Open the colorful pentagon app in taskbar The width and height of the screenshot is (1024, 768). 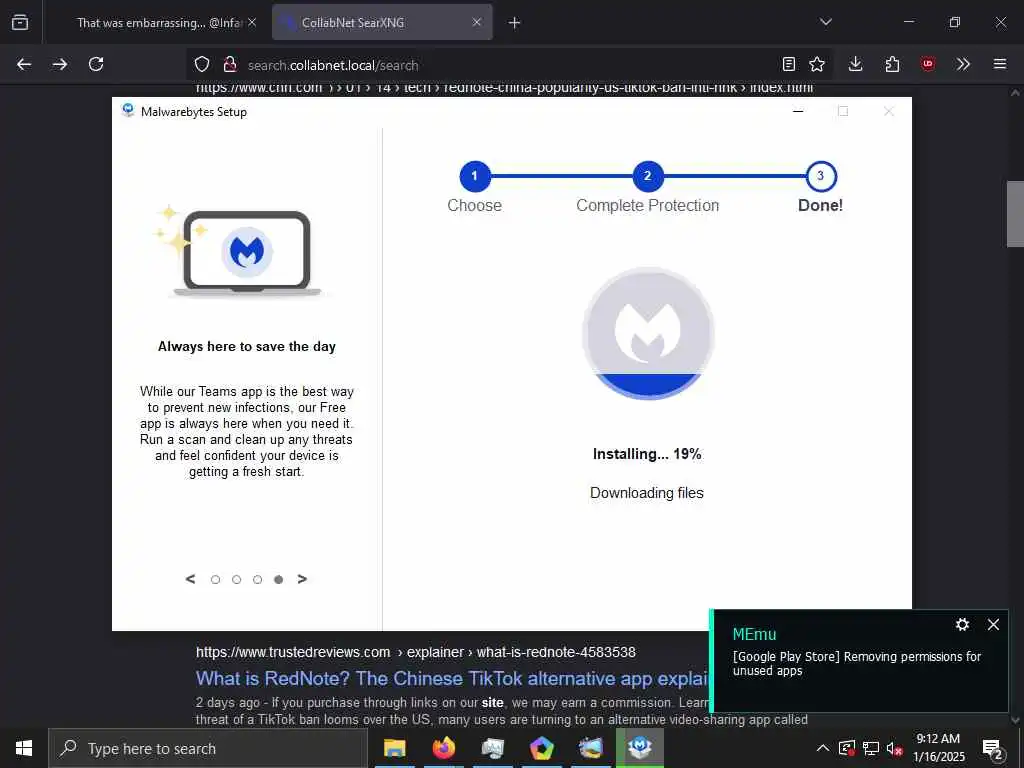pos(541,748)
